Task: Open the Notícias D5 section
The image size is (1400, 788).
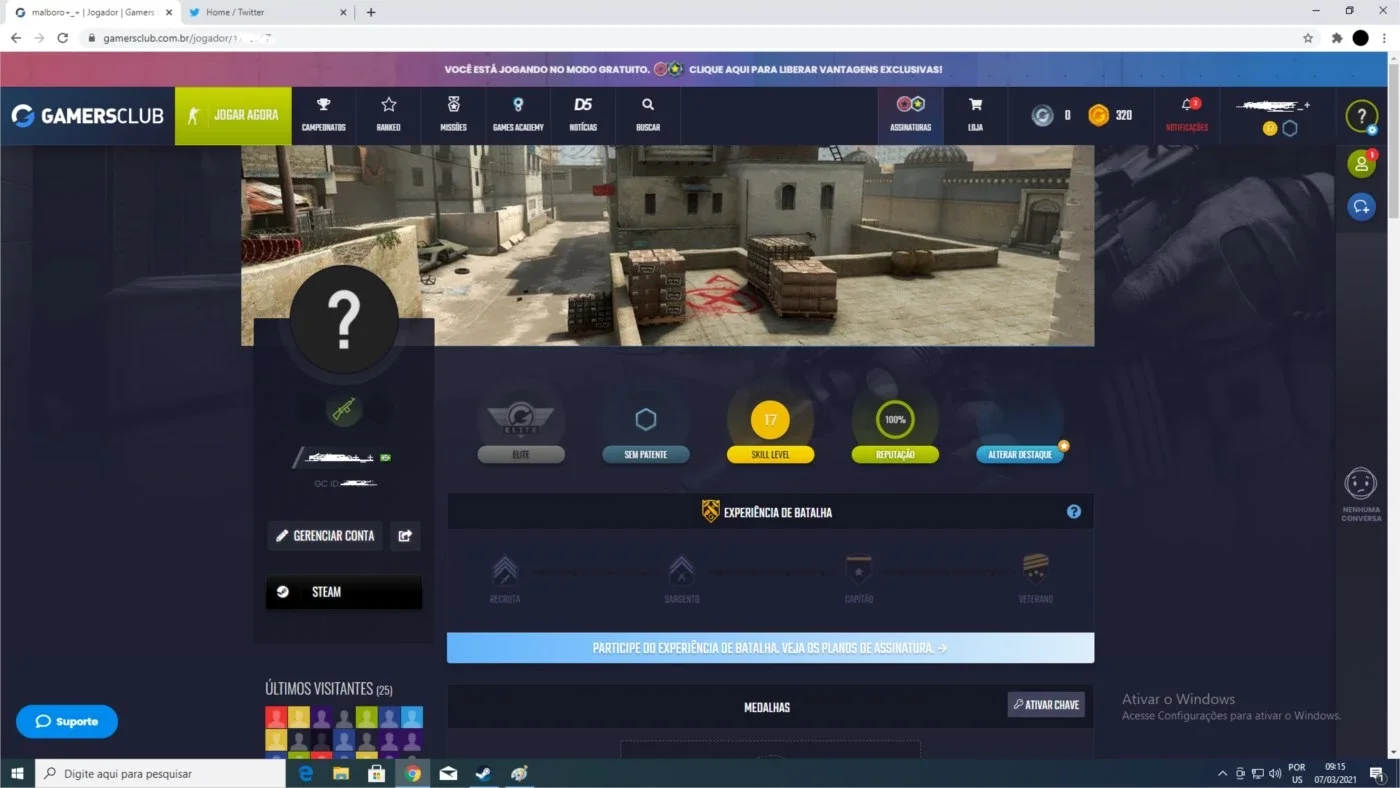Action: (x=583, y=115)
